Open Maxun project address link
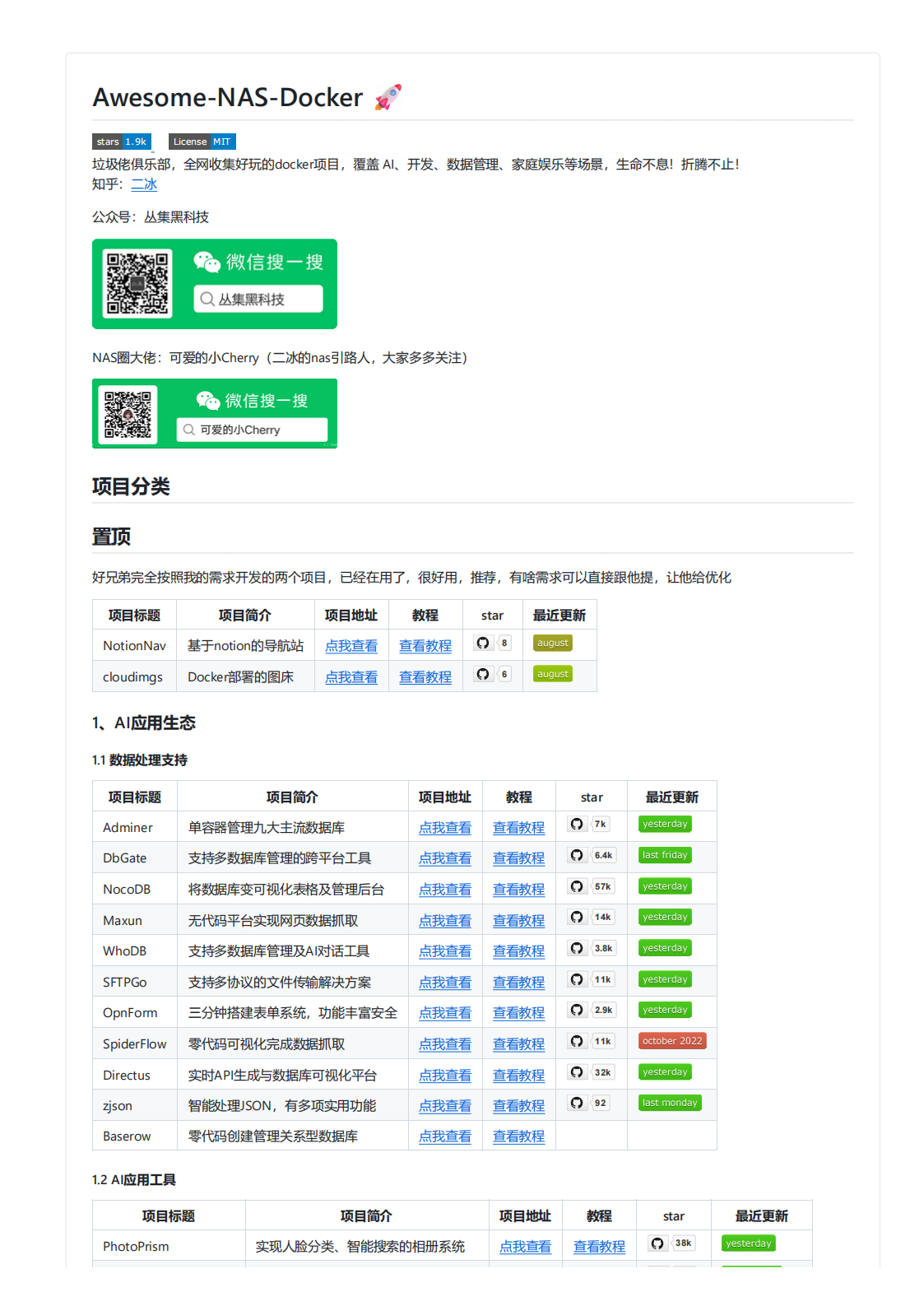 click(x=445, y=921)
